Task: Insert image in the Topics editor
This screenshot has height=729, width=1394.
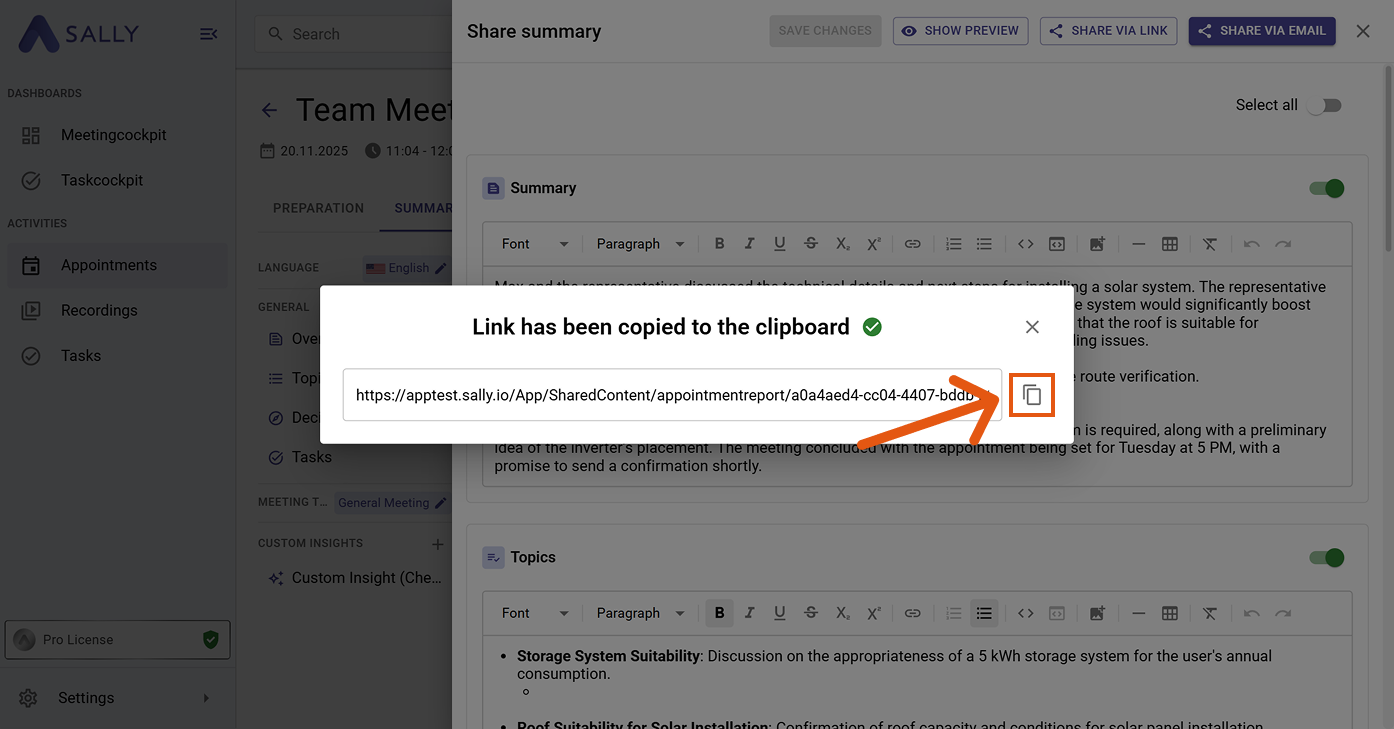Action: 1097,613
